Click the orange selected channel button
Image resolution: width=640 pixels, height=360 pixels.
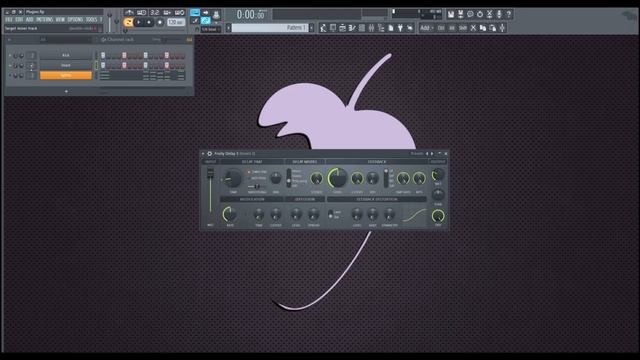click(66, 76)
